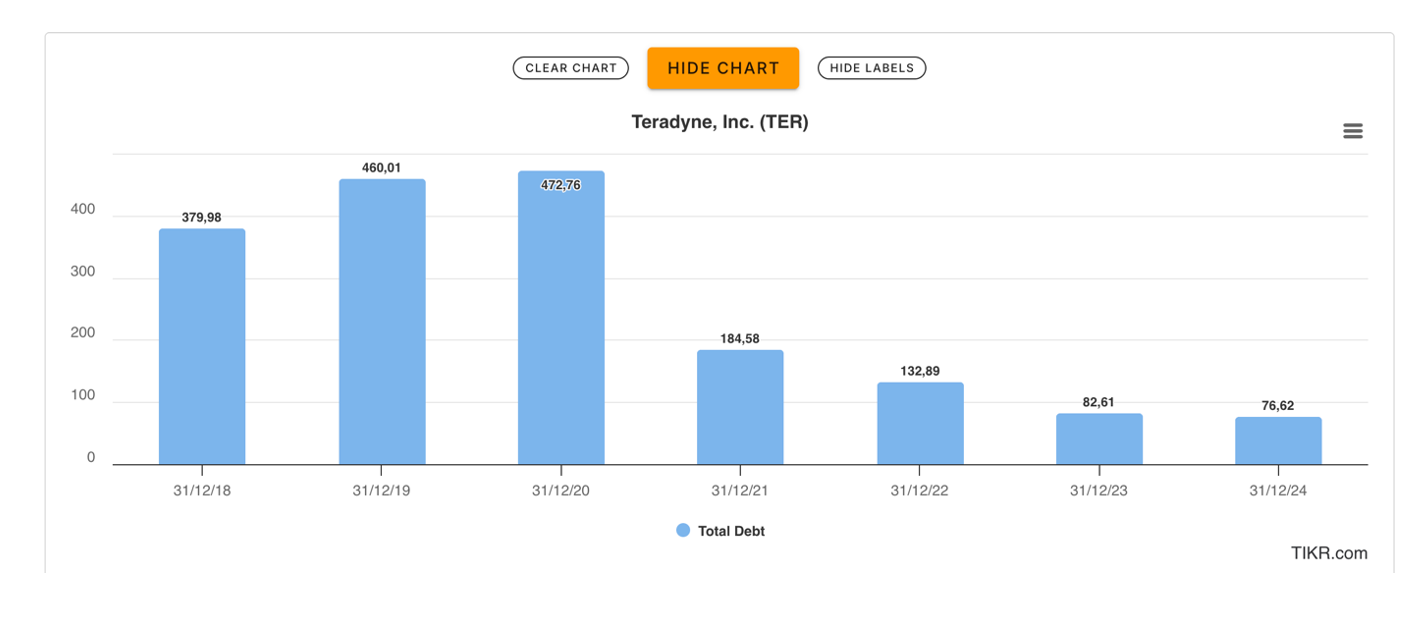The width and height of the screenshot is (1426, 618).
Task: Select the 31/12/19 bar valued 460,01
Action: (x=382, y=322)
